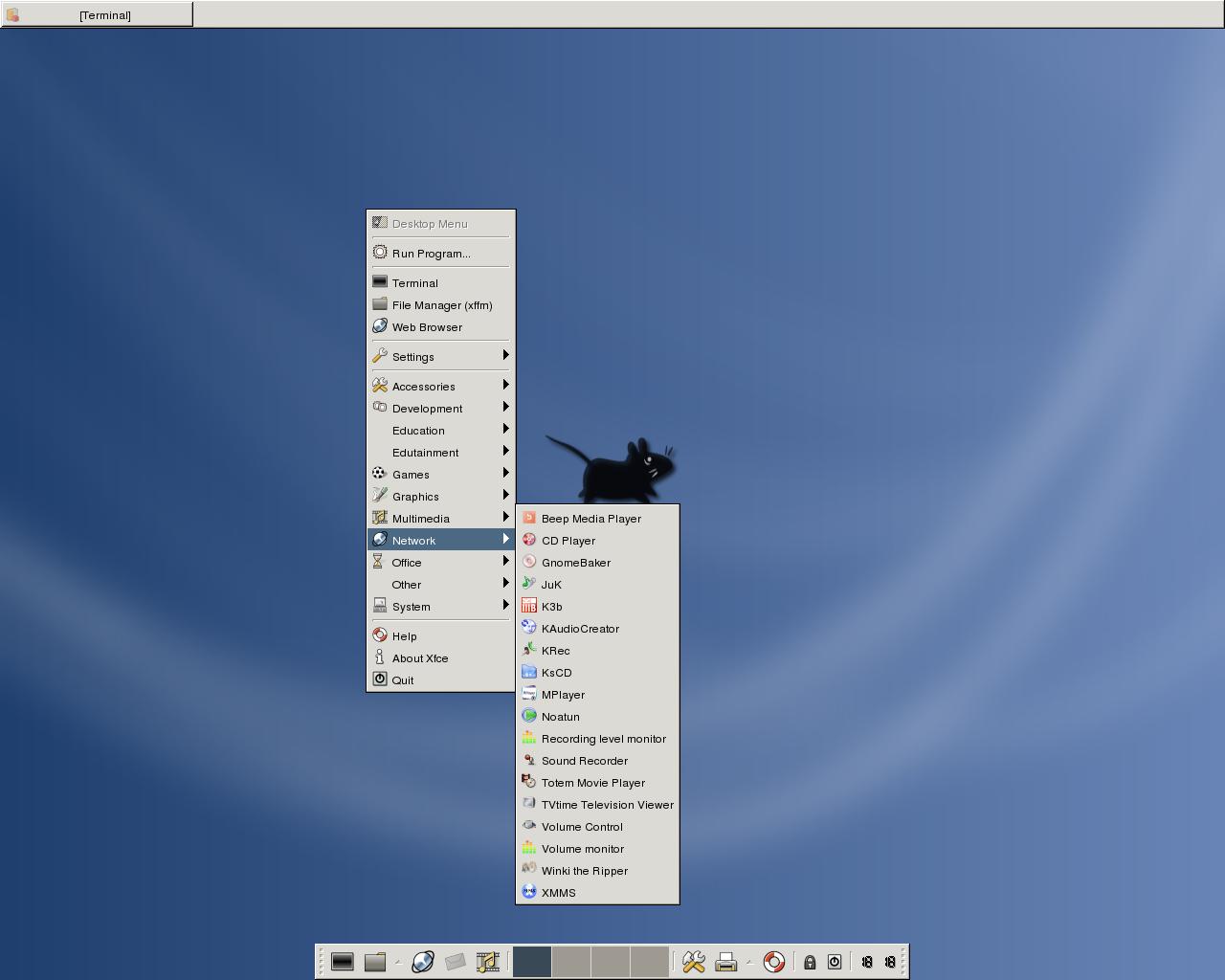
Task: Click the terminal icon in the bottom panel
Action: [343, 962]
